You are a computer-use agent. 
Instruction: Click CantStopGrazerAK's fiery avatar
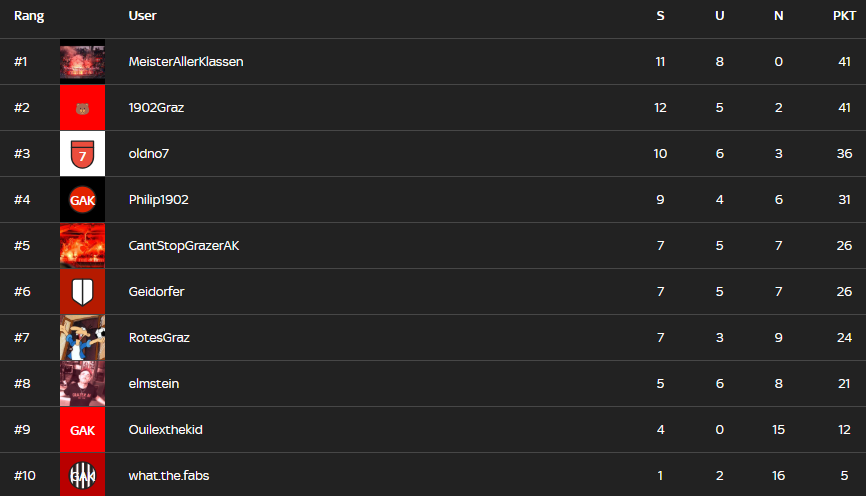[82, 246]
